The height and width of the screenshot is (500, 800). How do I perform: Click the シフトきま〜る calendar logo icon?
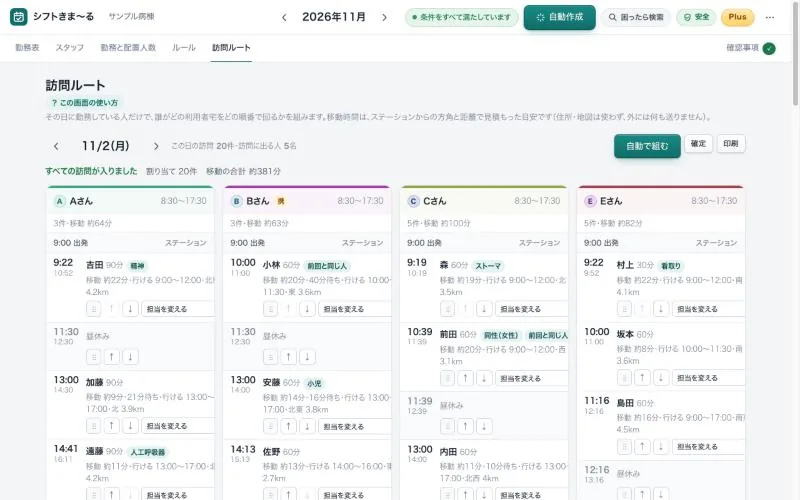18,17
